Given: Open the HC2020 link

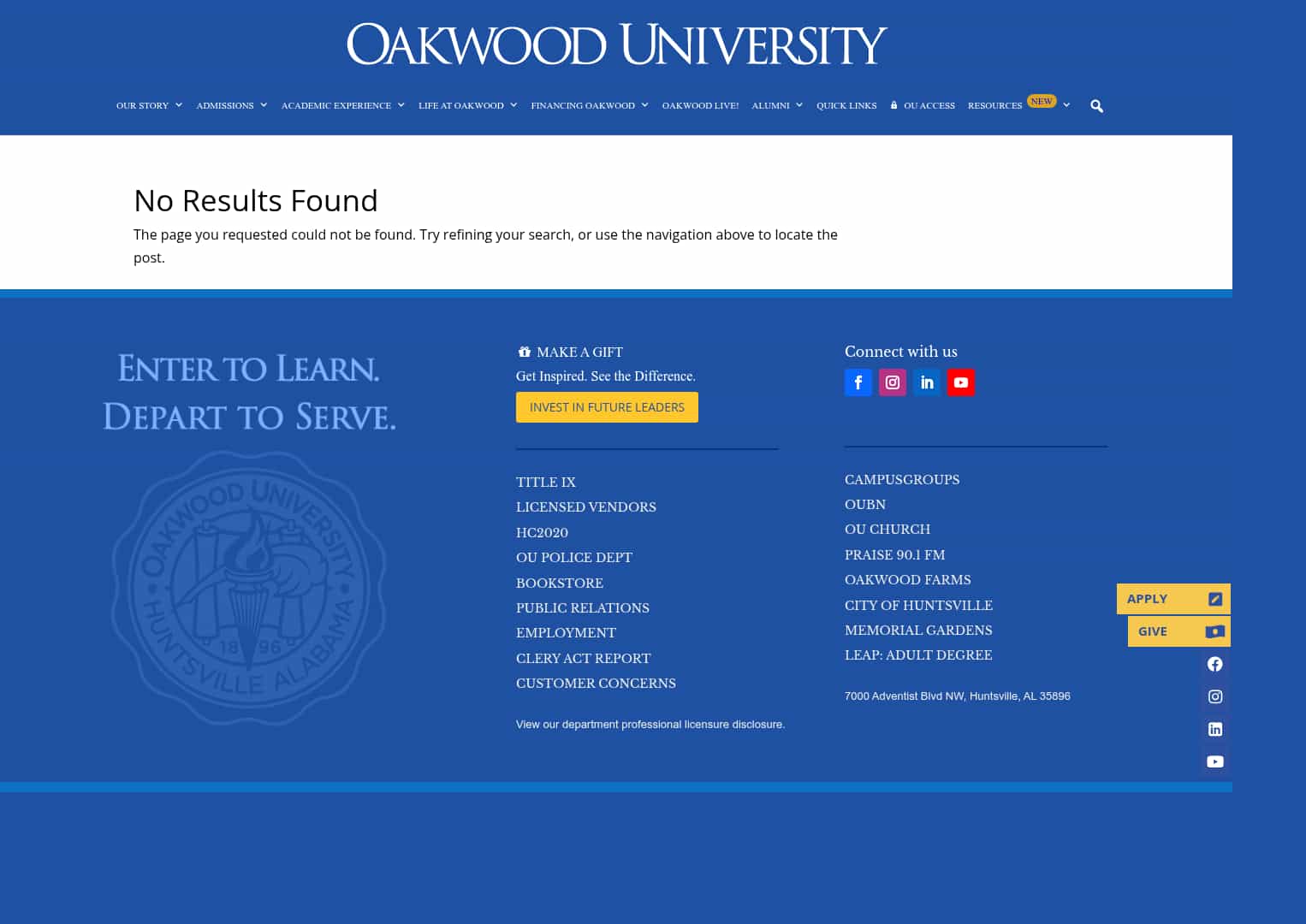Looking at the screenshot, I should coord(542,532).
